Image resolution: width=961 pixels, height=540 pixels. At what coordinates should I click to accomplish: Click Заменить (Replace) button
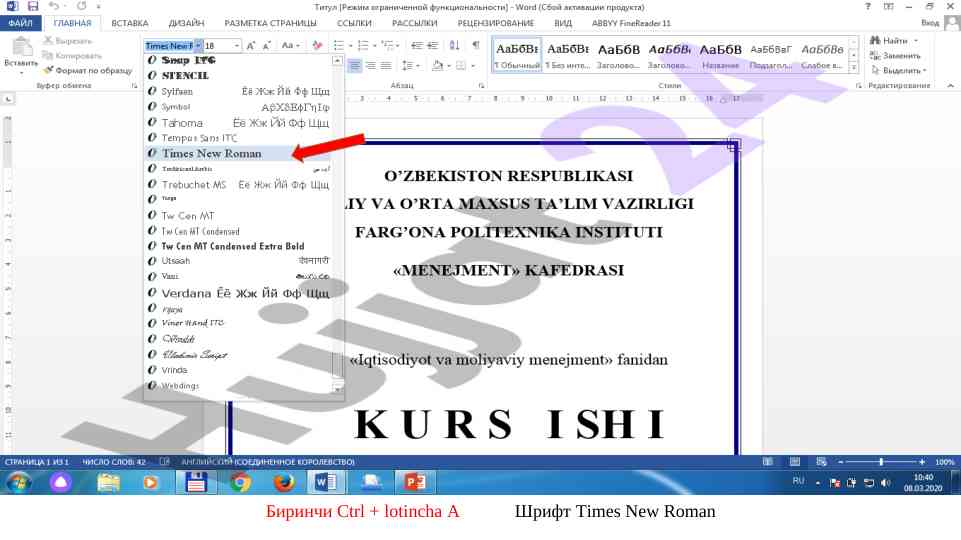tap(895, 56)
